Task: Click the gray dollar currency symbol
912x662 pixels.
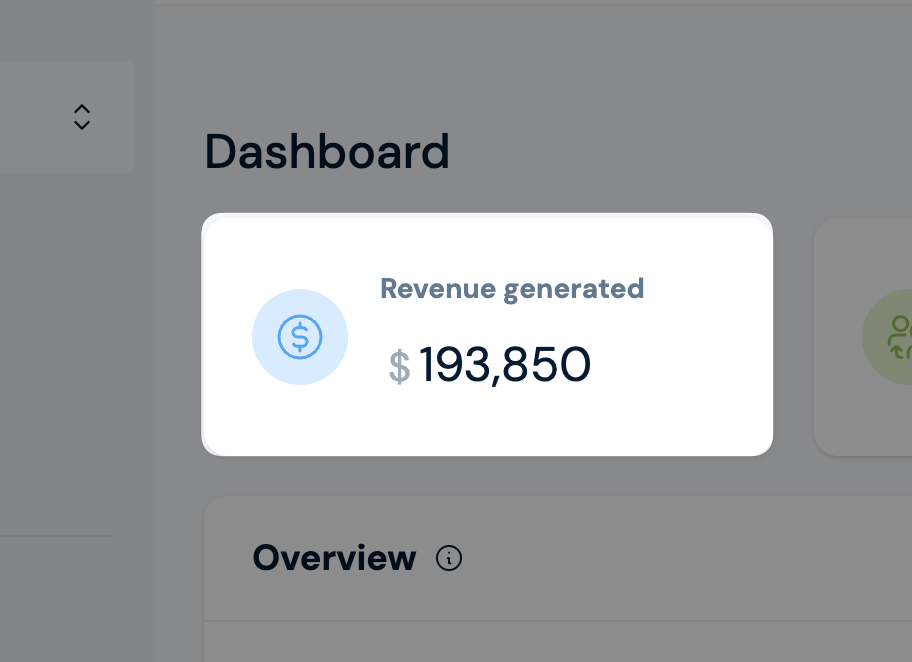Action: click(400, 366)
